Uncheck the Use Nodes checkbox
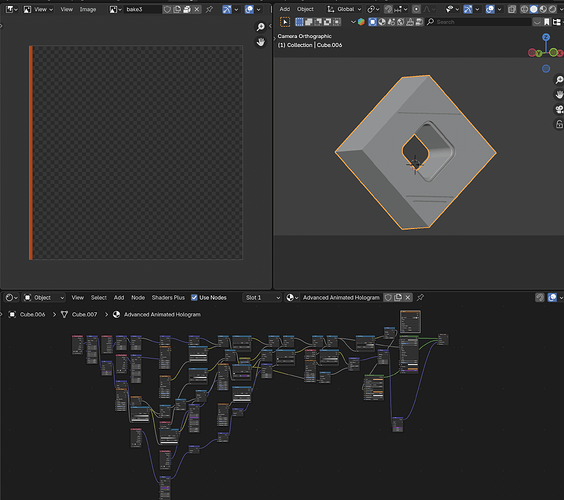This screenshot has height=500, width=564. [x=194, y=297]
